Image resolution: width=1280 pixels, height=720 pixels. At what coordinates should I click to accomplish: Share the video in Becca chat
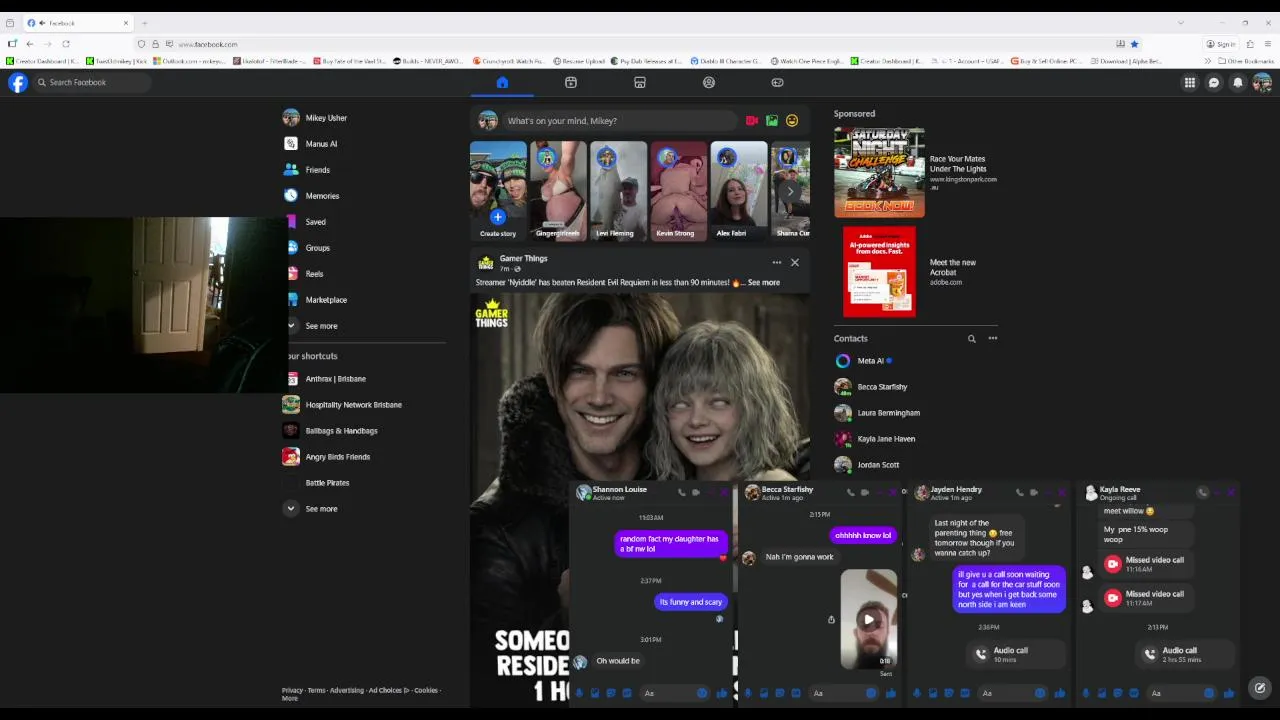pyautogui.click(x=831, y=620)
